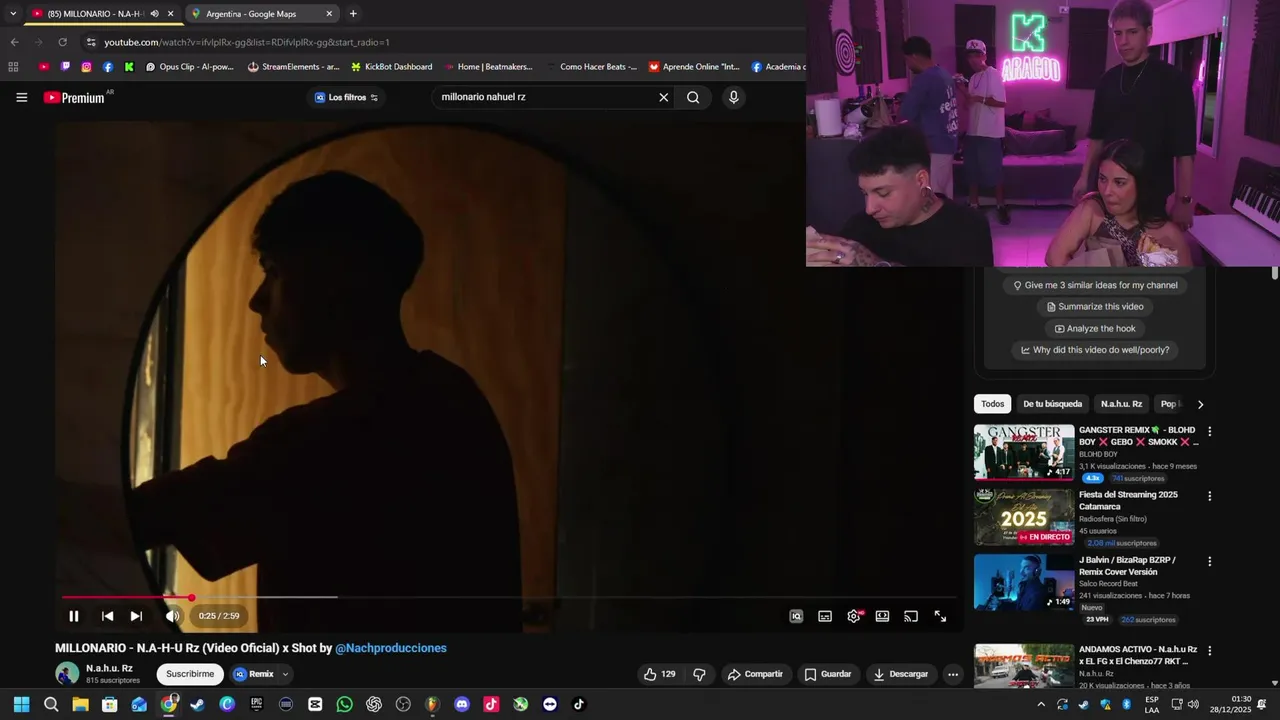The image size is (1280, 720).
Task: Open the StreamElements bookmark
Action: 294,67
